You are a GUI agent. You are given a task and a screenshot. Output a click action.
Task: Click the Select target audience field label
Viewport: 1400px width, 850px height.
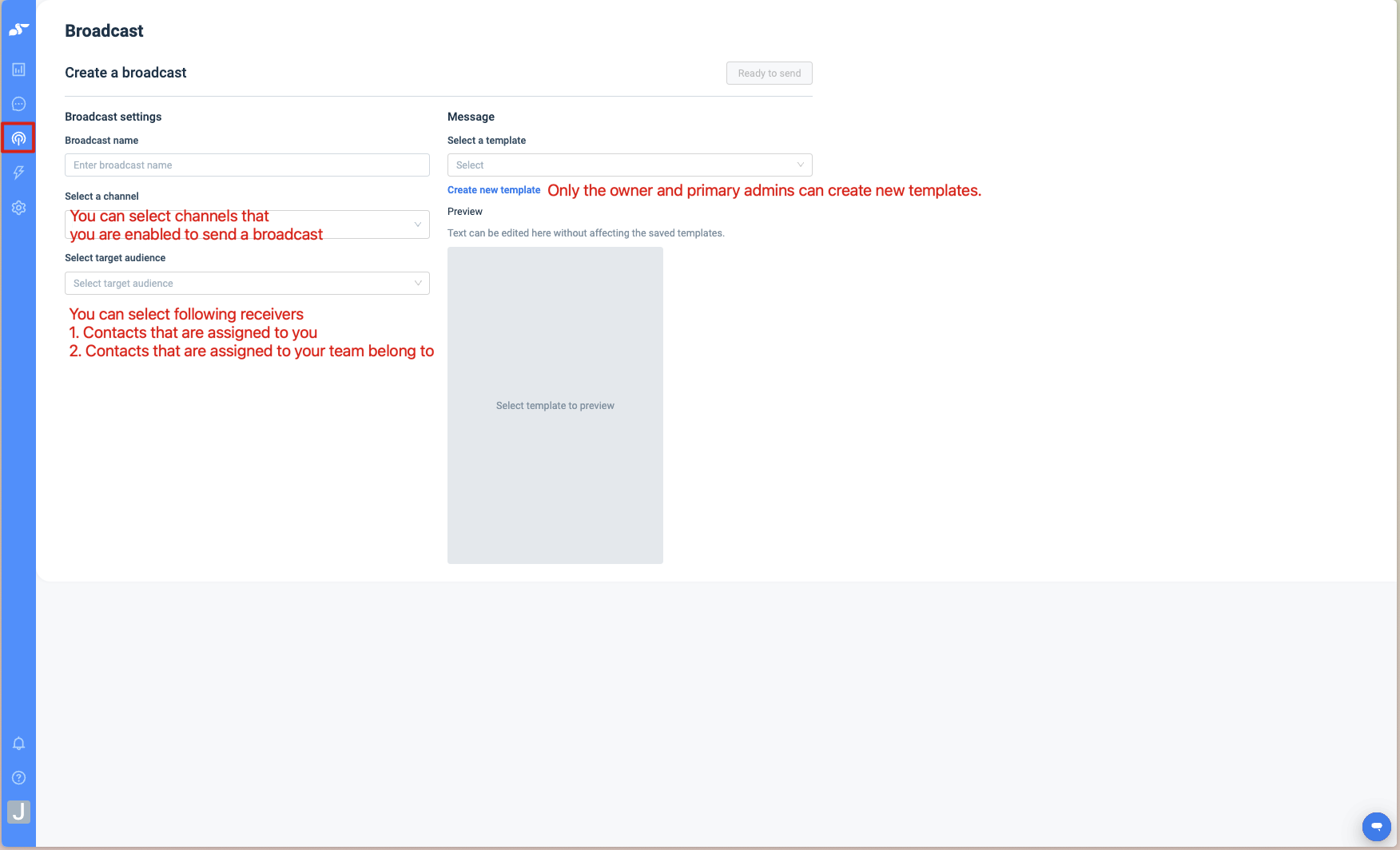click(115, 258)
